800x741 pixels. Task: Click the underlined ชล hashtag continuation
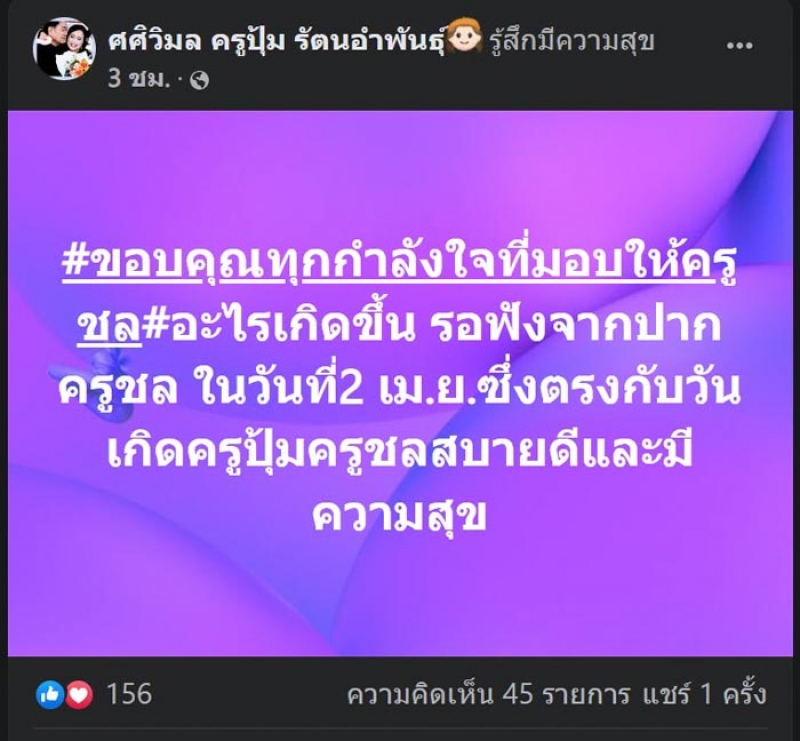(x=111, y=325)
